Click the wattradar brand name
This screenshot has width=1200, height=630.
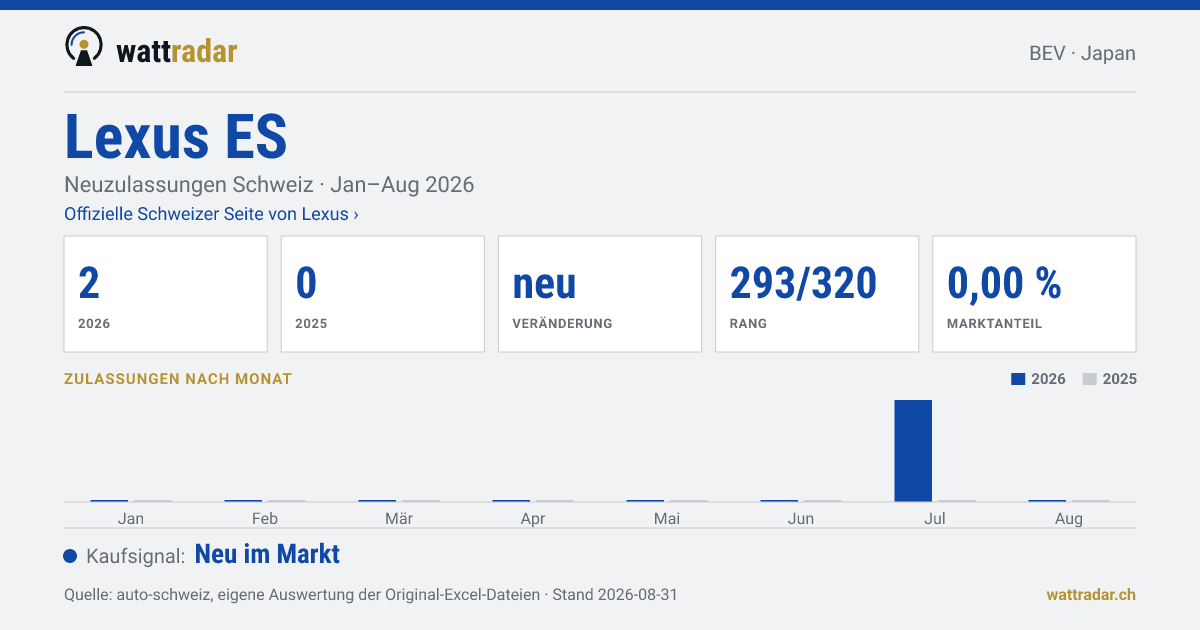177,50
